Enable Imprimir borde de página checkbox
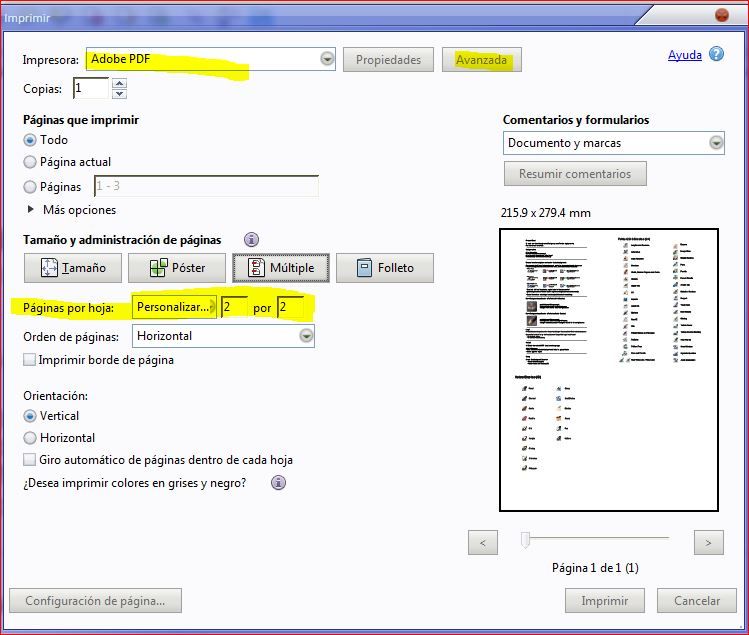The width and height of the screenshot is (749, 635). pyautogui.click(x=30, y=359)
